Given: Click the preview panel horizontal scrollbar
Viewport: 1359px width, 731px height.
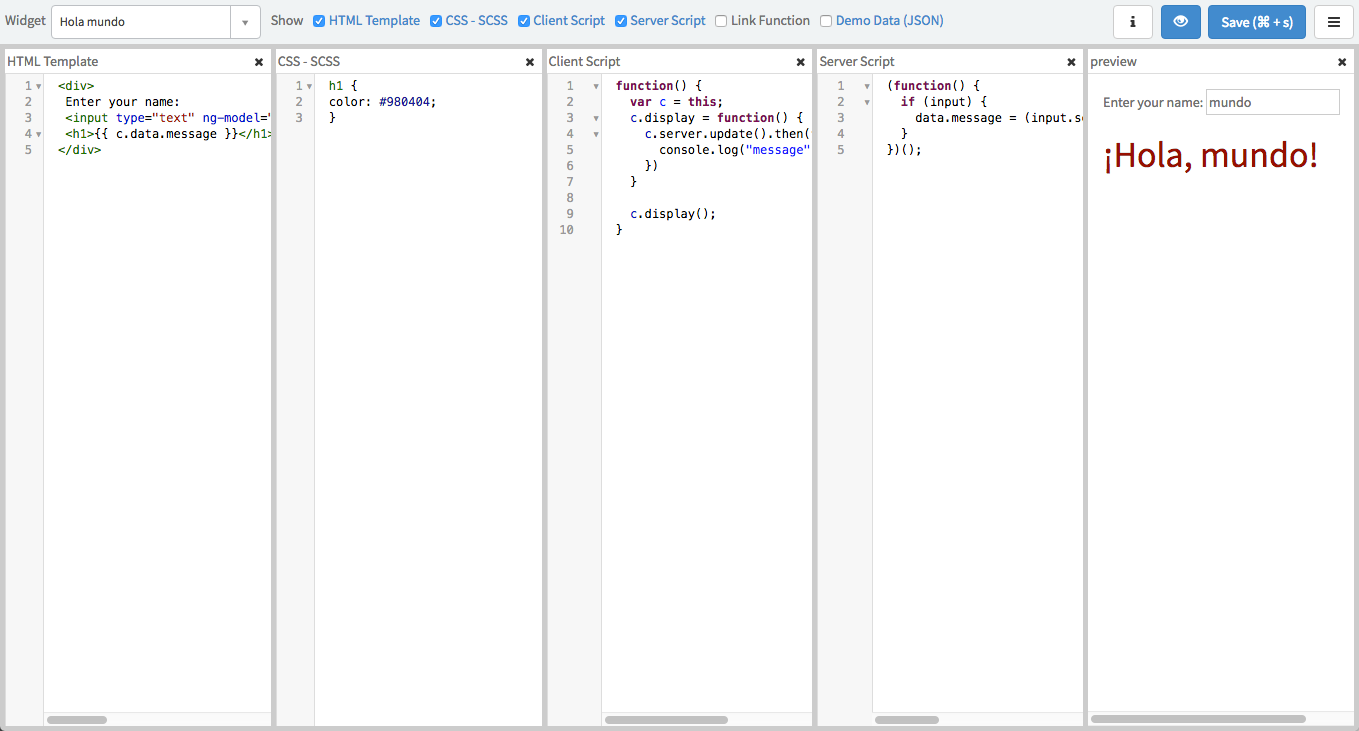Looking at the screenshot, I should point(1198,719).
